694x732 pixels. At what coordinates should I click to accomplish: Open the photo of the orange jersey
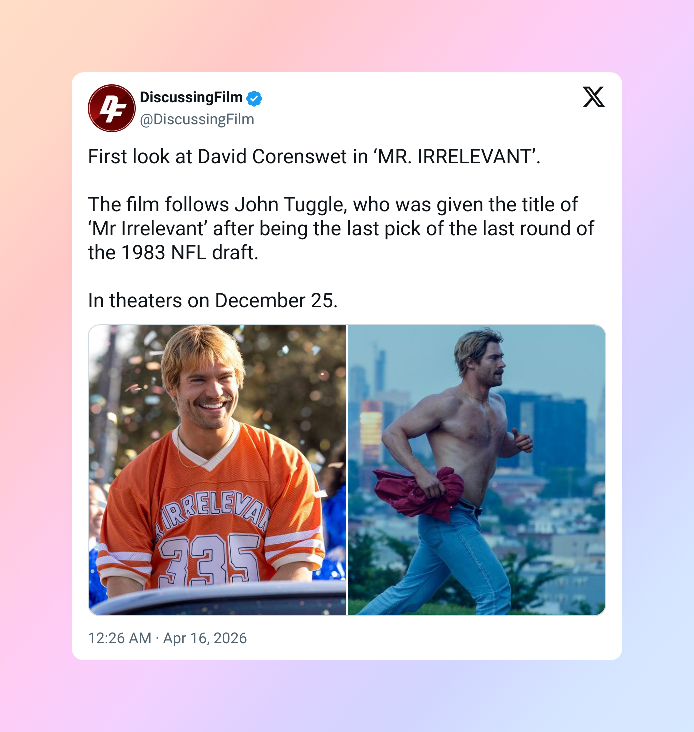pos(217,470)
